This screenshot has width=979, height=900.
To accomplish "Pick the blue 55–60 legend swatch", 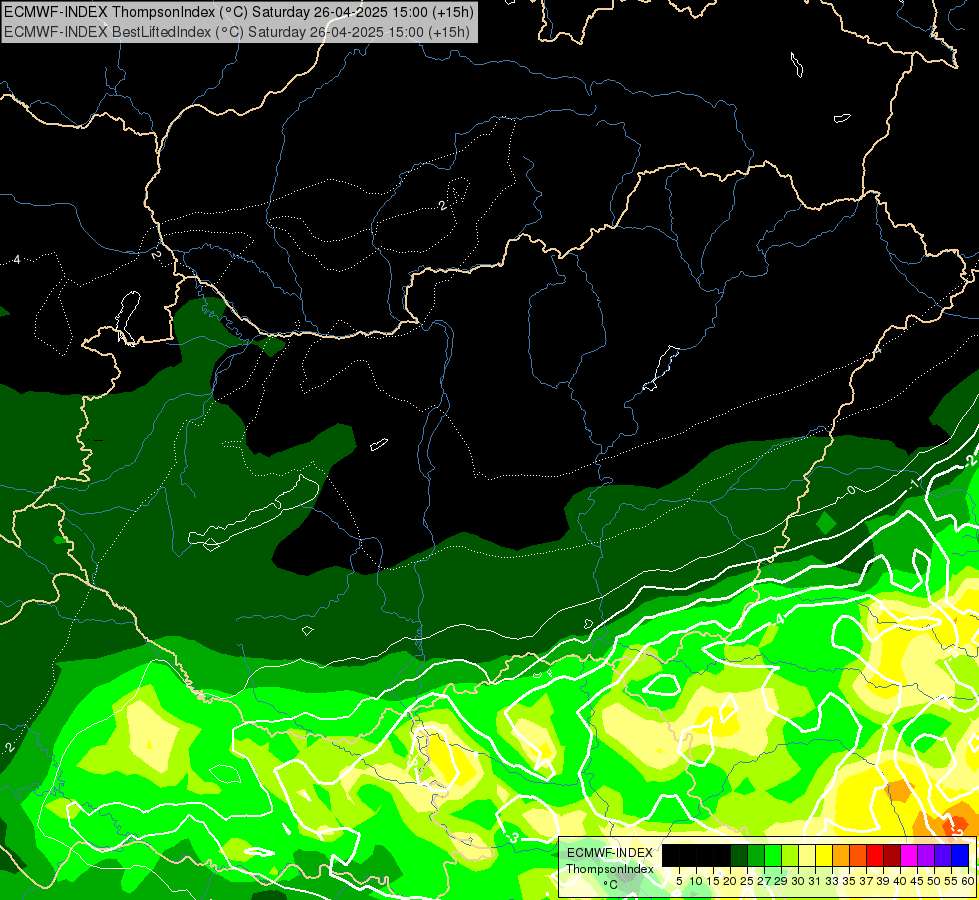I will click(960, 855).
